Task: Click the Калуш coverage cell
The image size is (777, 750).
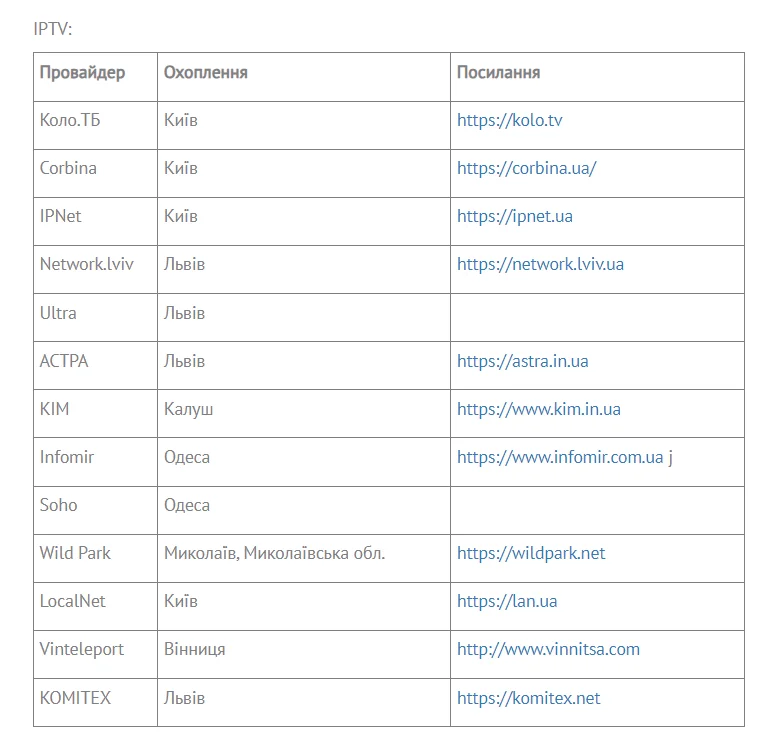Action: pyautogui.click(x=189, y=409)
